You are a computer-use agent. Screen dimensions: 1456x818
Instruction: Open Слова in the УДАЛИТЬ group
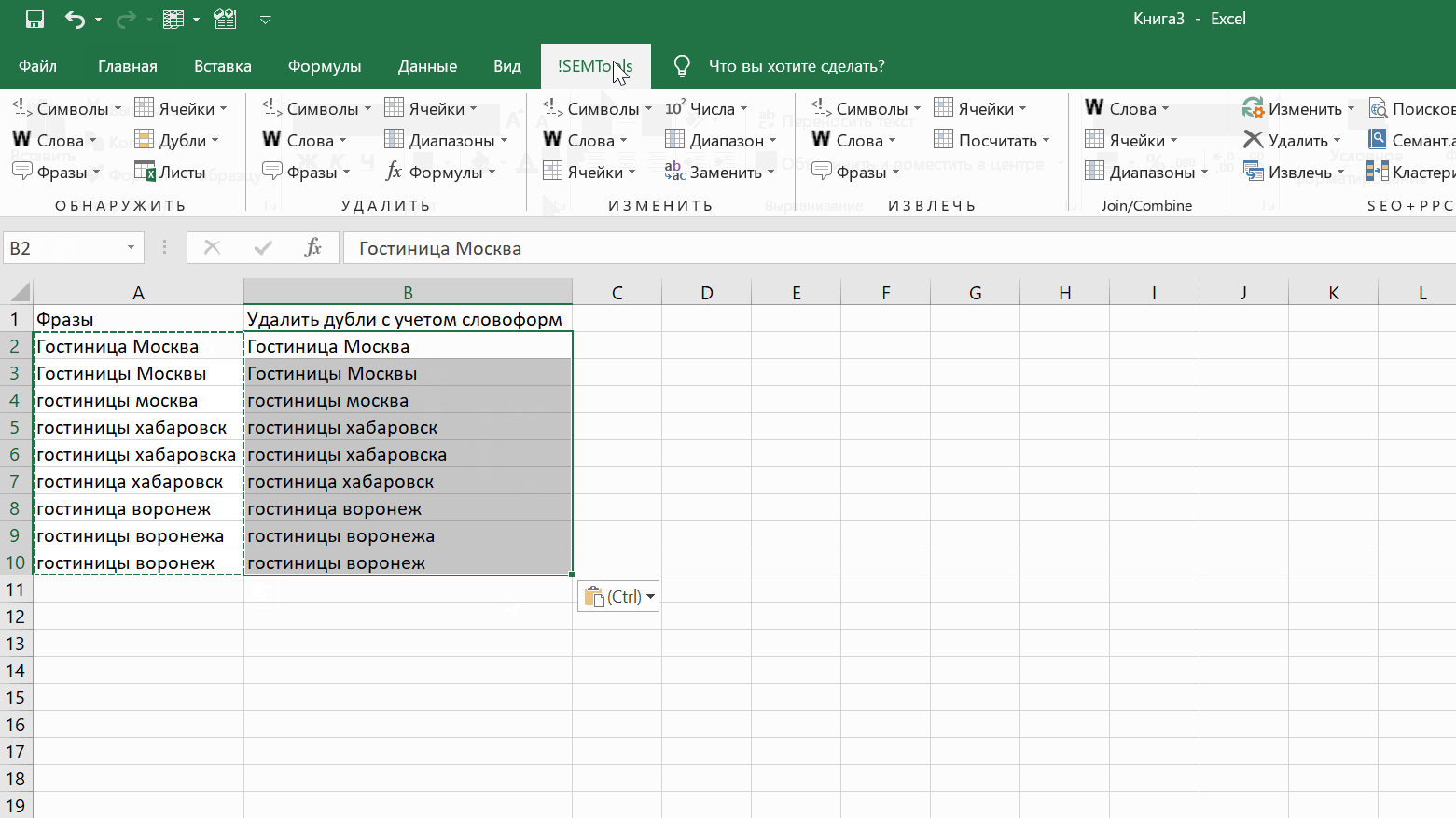(305, 141)
